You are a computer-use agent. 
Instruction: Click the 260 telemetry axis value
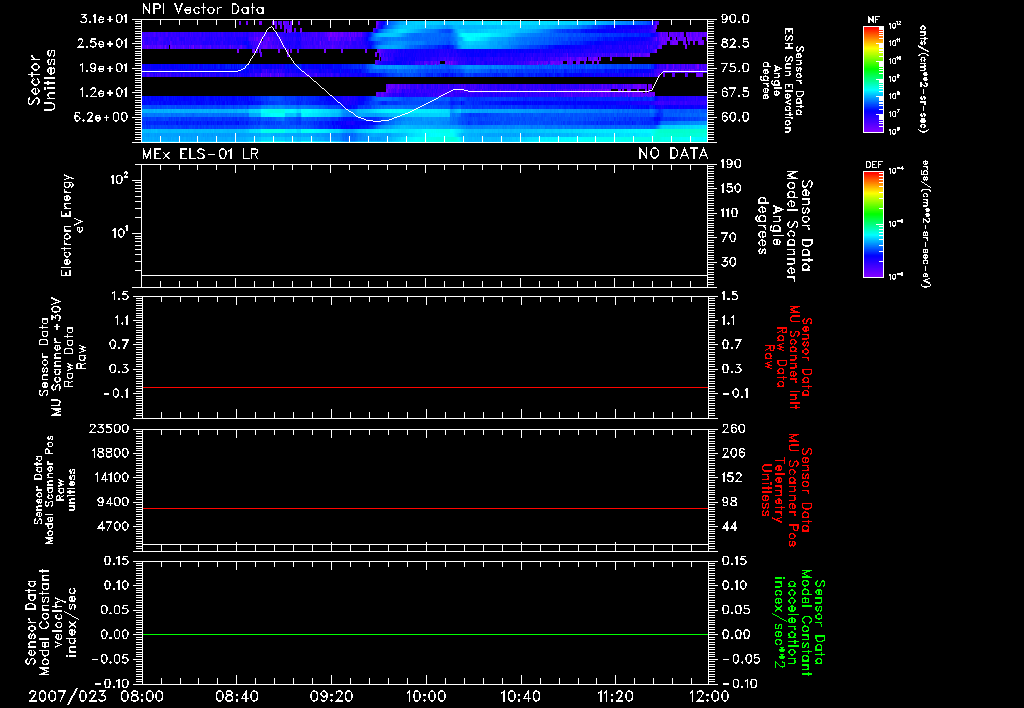click(733, 429)
